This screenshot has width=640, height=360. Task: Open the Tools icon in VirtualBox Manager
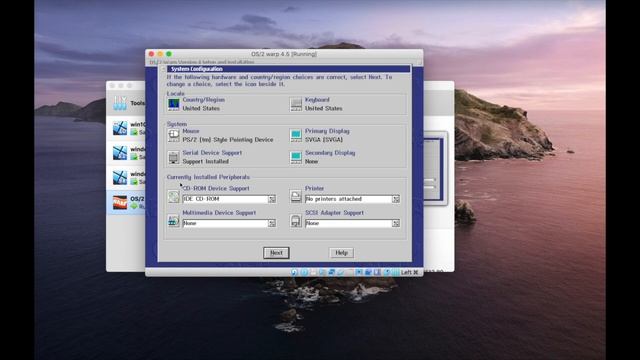[120, 103]
